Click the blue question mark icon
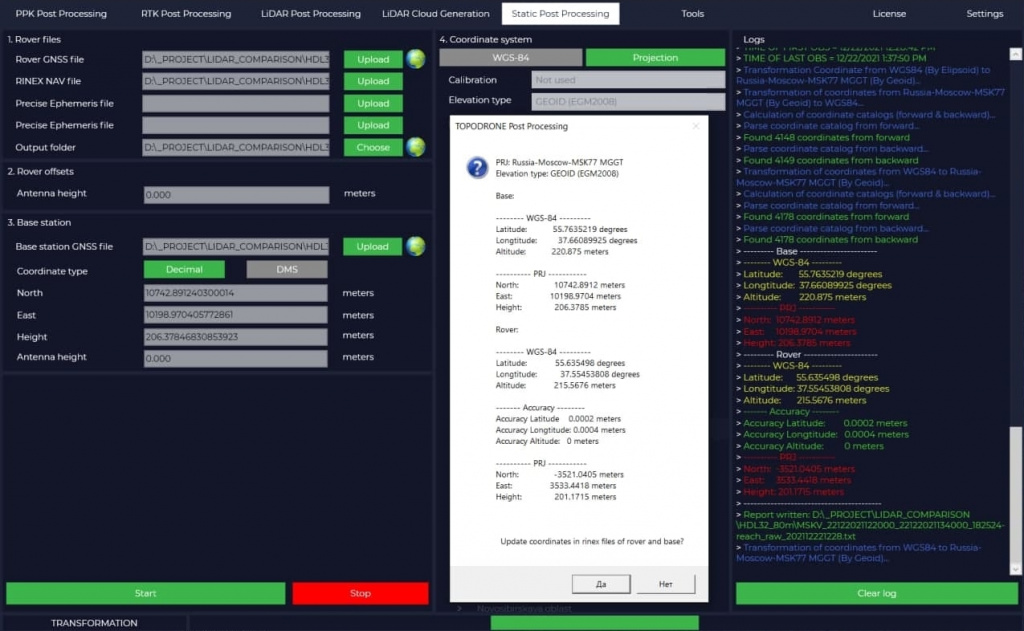This screenshot has height=631, width=1024. click(x=477, y=167)
